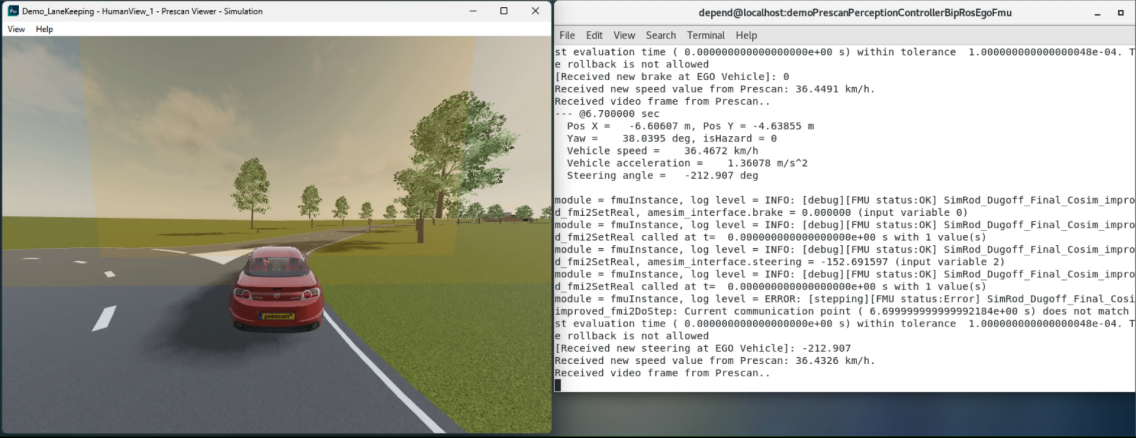Click the 'amesim_interface.brake = 0.000000' line

(761, 212)
